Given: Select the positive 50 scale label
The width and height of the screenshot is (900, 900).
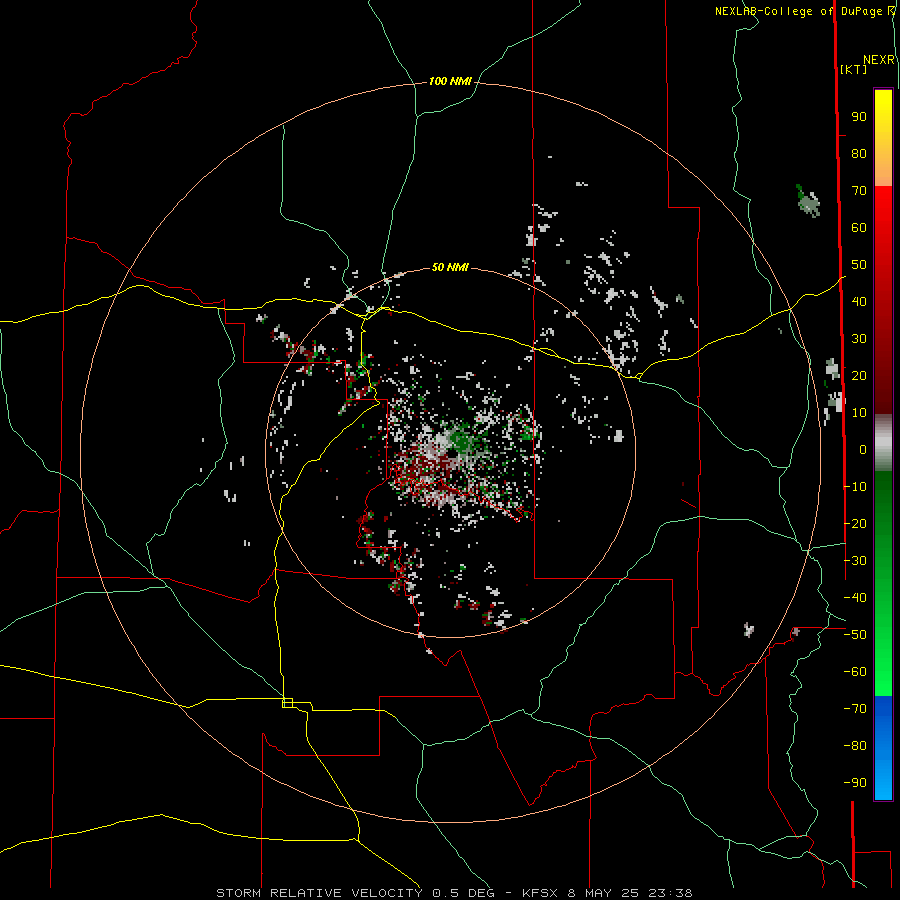Looking at the screenshot, I should pyautogui.click(x=859, y=265).
